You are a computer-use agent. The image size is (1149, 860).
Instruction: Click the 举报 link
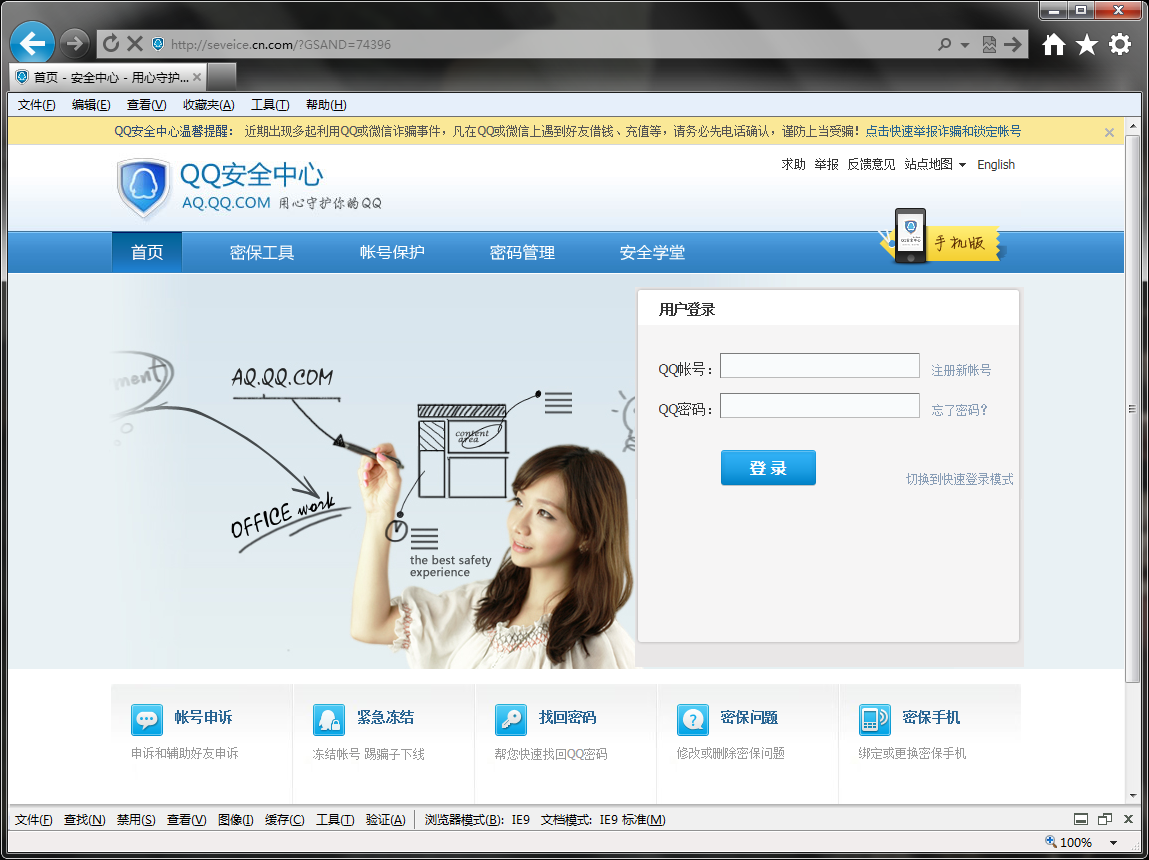point(827,164)
